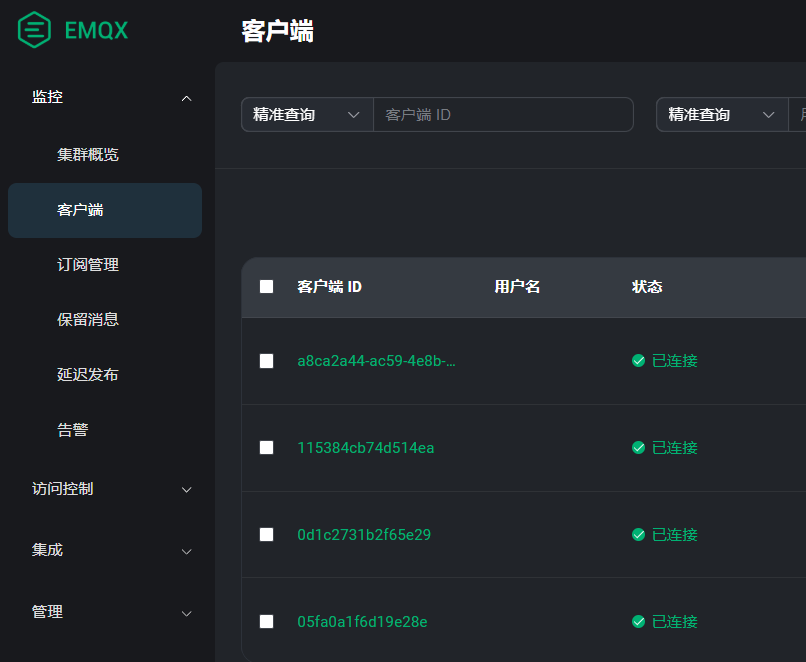Open the 精准查询 dropdown beside 客户端 ID

tap(306, 115)
